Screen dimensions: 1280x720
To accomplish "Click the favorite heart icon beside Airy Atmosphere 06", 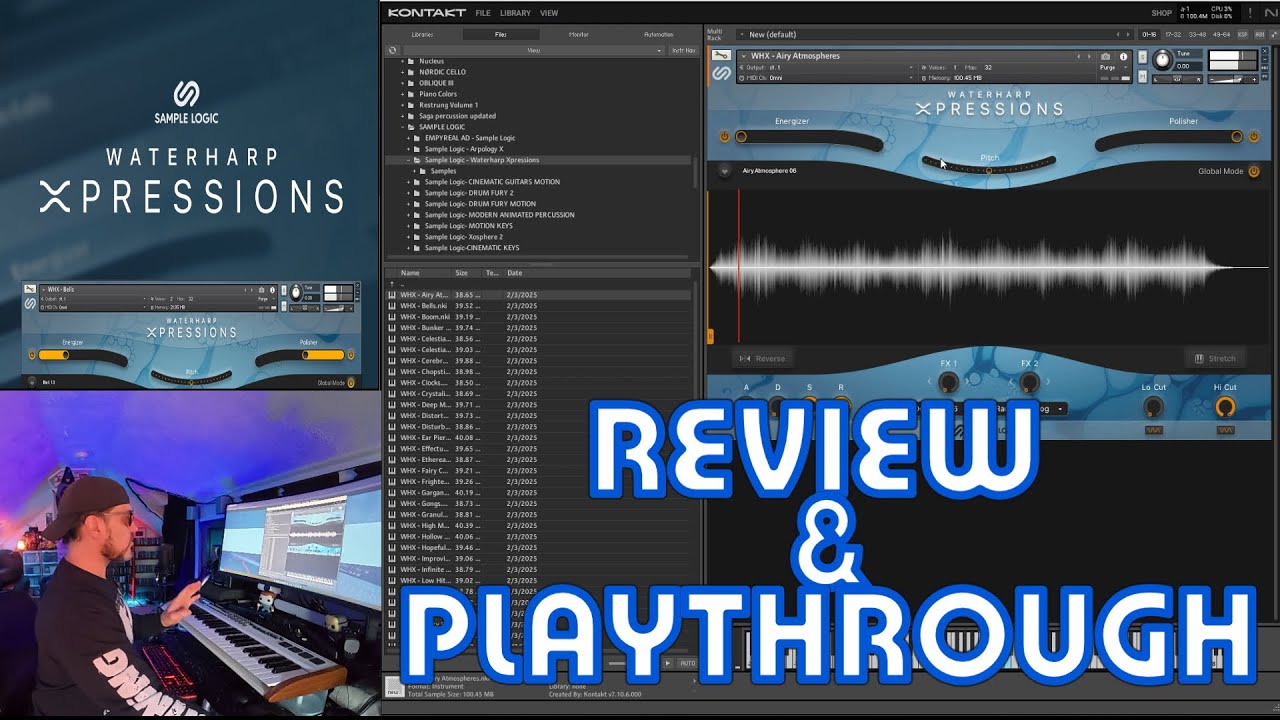I will tap(724, 171).
